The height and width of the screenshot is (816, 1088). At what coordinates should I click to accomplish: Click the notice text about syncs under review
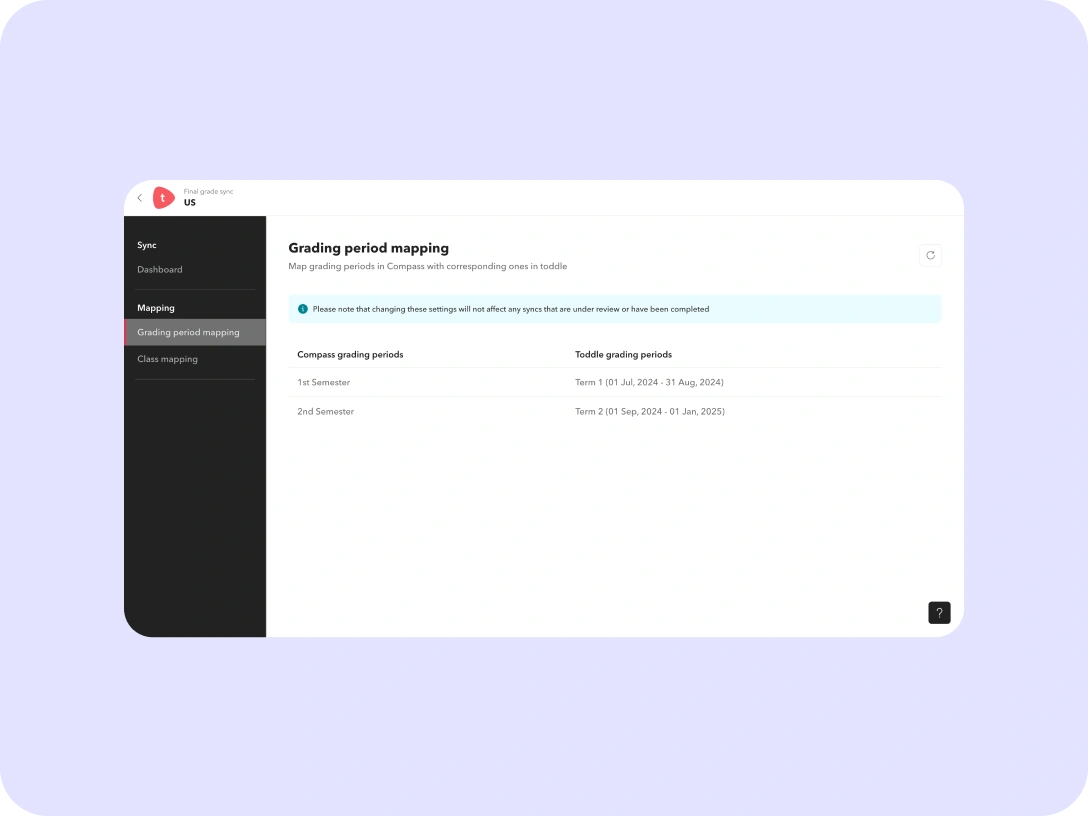coord(510,309)
